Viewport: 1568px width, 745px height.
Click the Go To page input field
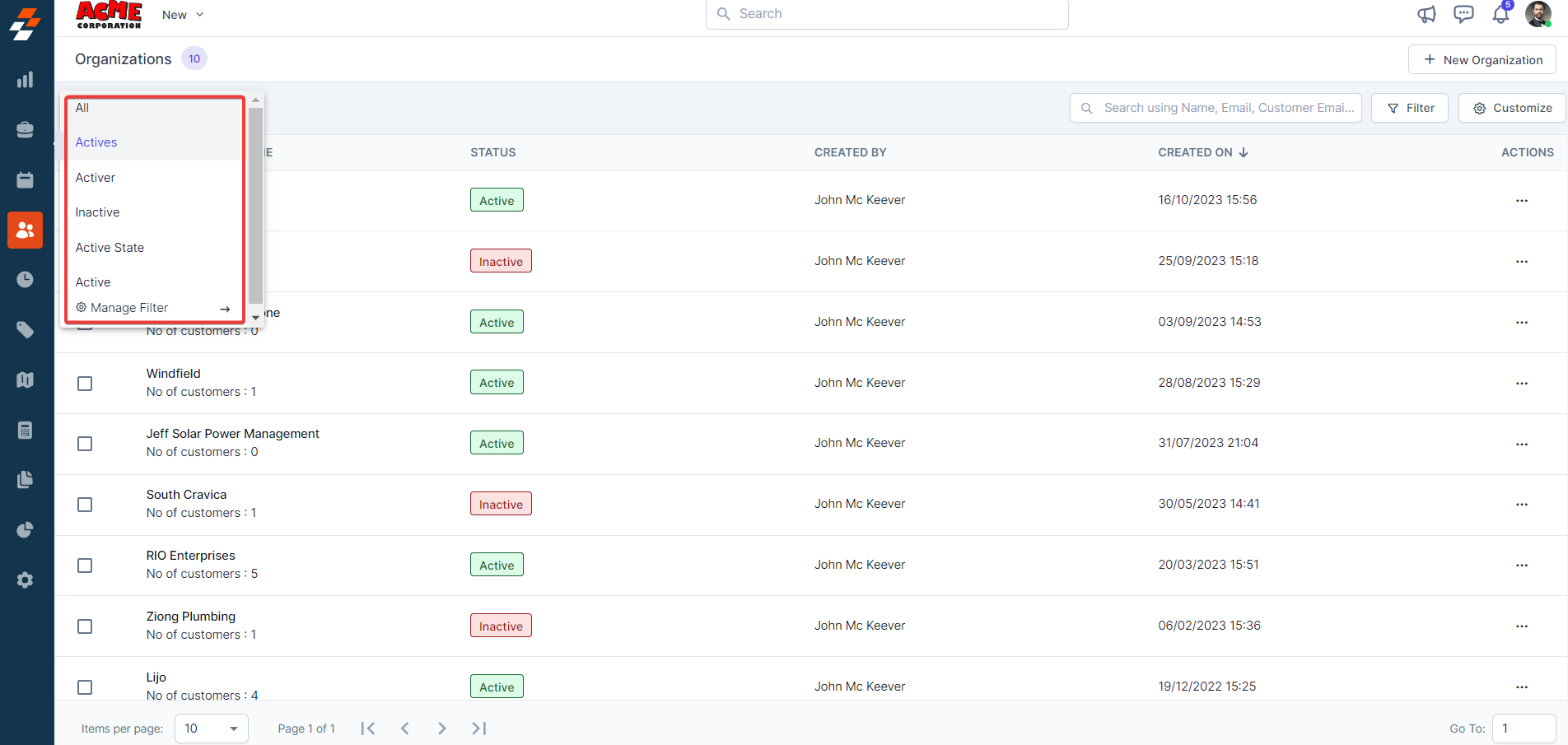[x=1523, y=729]
